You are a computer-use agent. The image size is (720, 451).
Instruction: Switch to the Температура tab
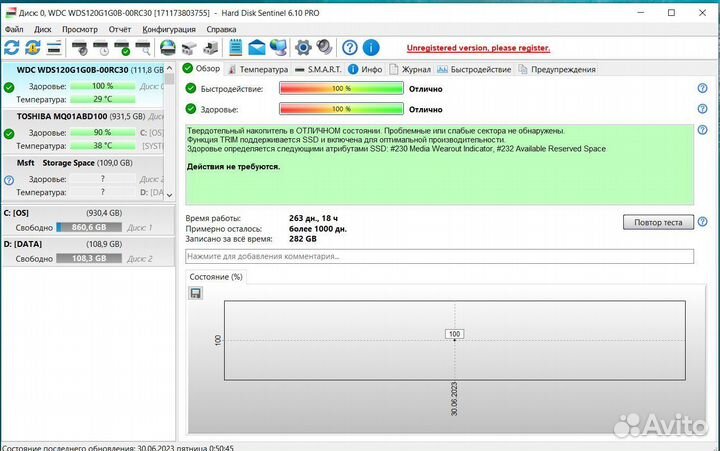[258, 70]
